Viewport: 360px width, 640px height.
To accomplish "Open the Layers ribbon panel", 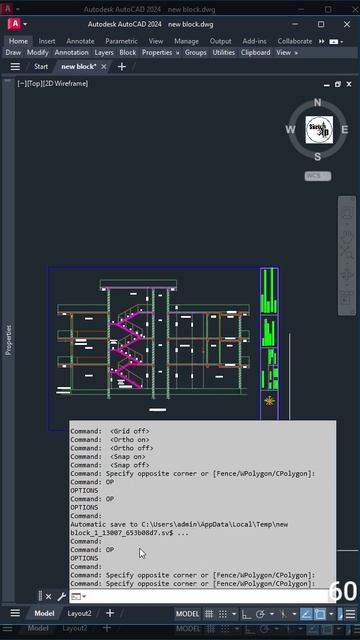I will click(x=104, y=53).
